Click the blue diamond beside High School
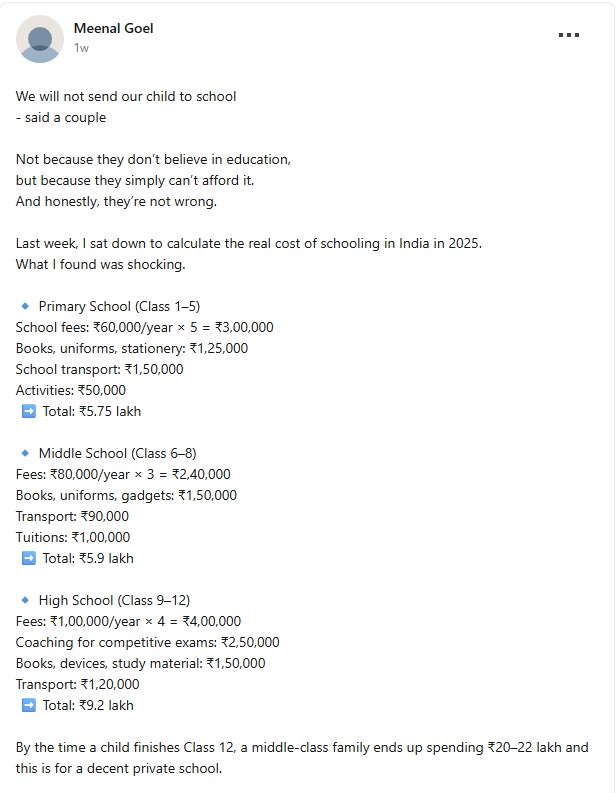 pos(25,600)
